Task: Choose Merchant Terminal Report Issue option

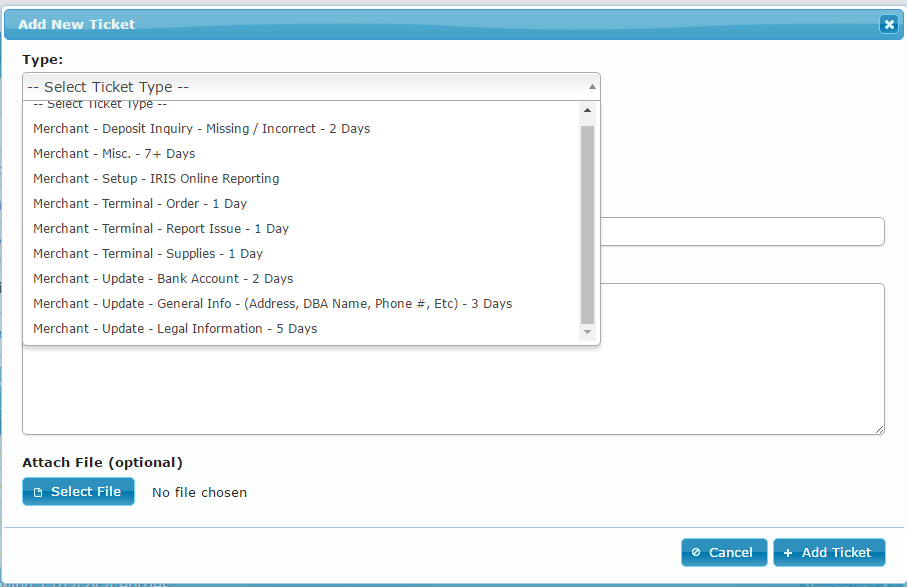Action: pos(161,229)
